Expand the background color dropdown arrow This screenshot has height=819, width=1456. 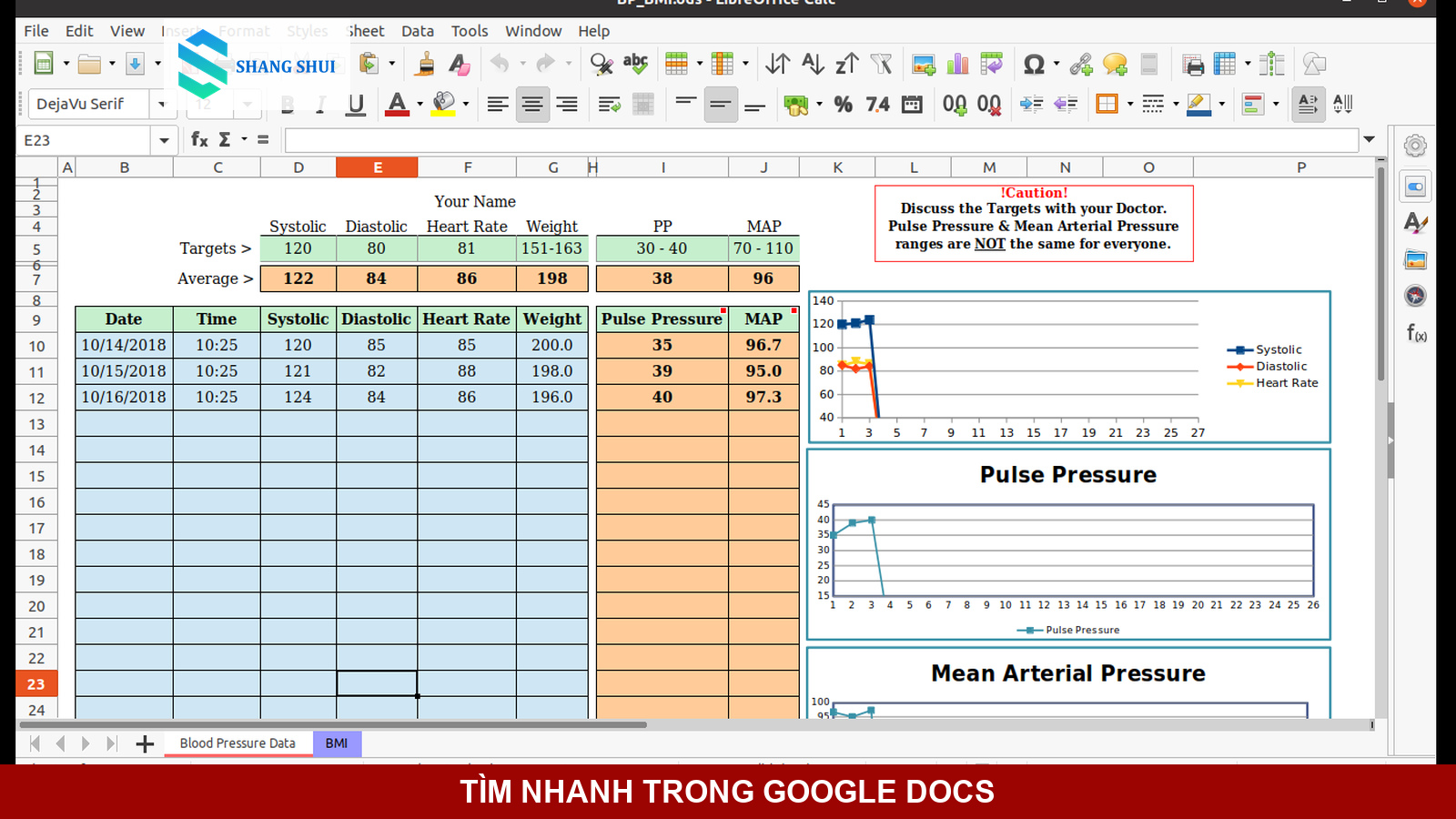click(x=465, y=104)
